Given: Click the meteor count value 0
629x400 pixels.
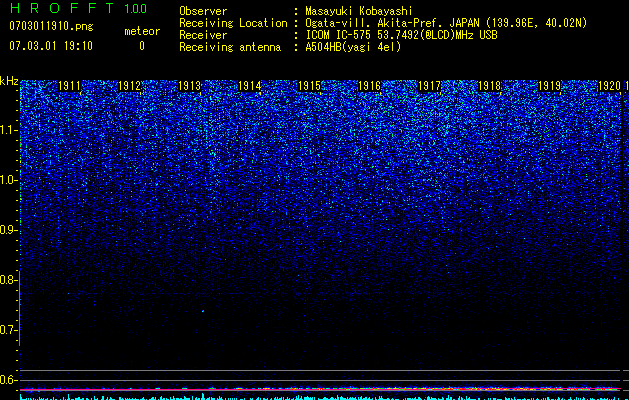Looking at the screenshot, I should 142,46.
